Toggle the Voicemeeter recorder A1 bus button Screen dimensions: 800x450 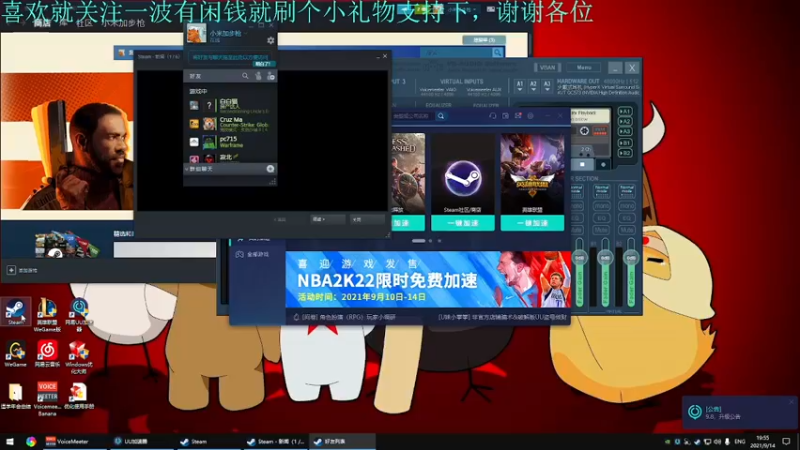625,111
